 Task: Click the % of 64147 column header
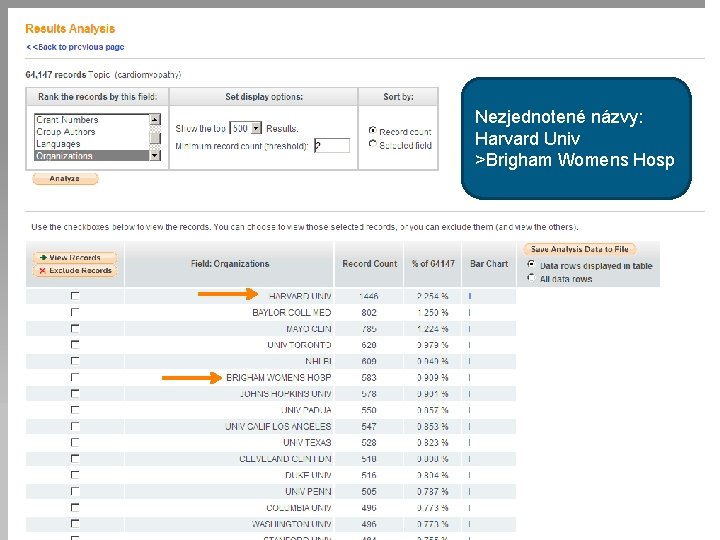coord(433,264)
